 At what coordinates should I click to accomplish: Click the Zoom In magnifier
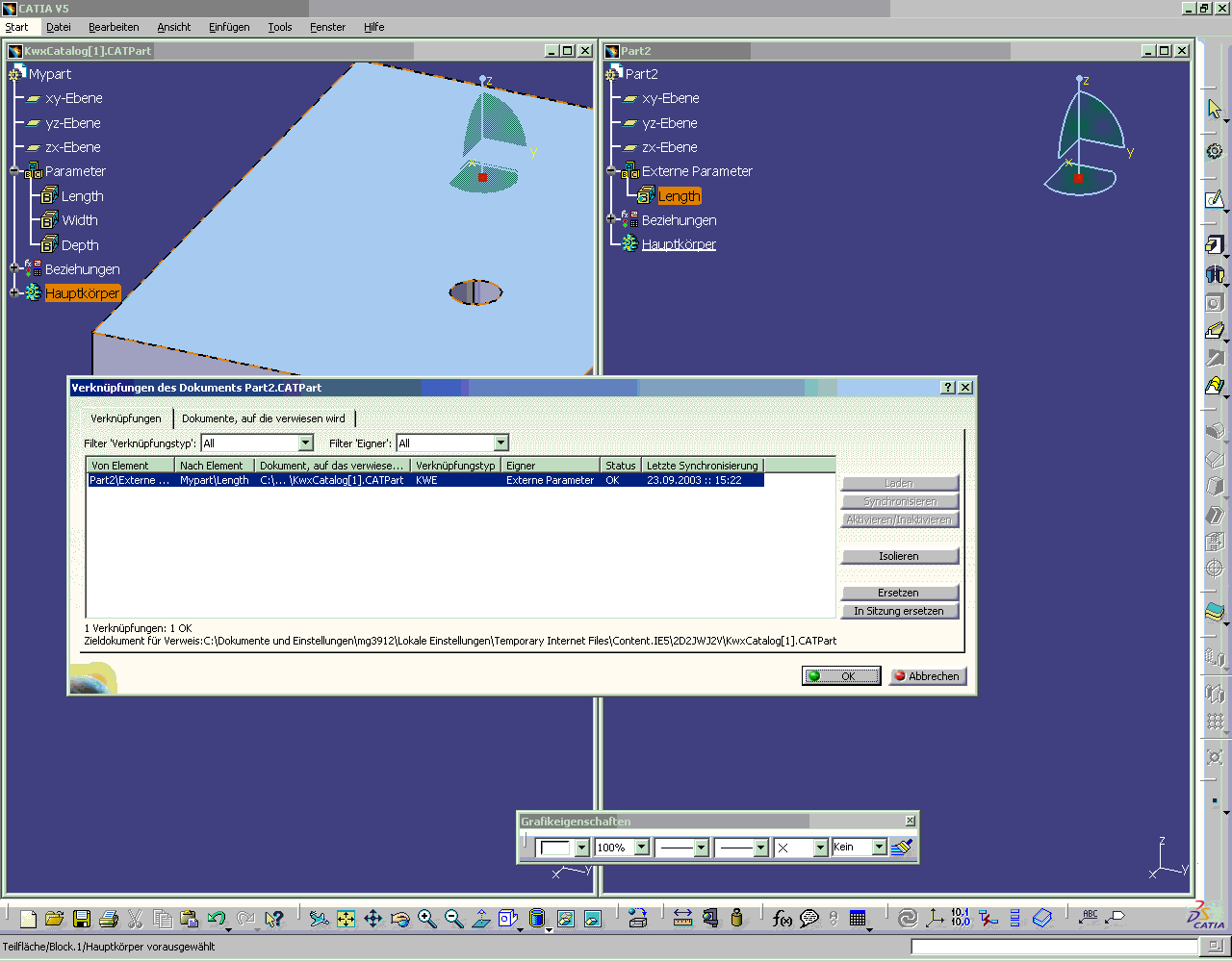(427, 919)
